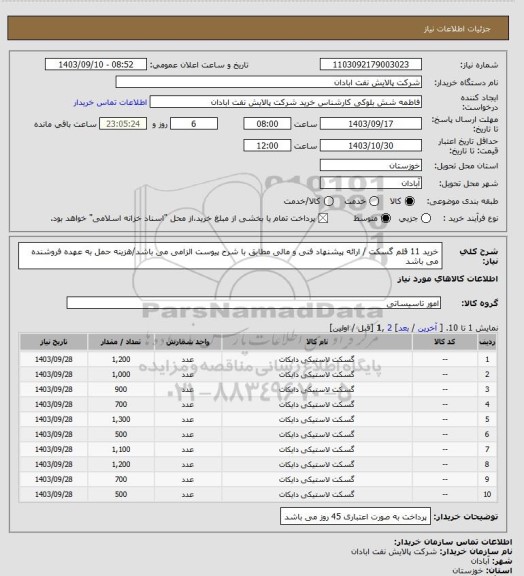524x576 pixels.
Task: Select the کالا radio button
Action: pyautogui.click(x=409, y=201)
